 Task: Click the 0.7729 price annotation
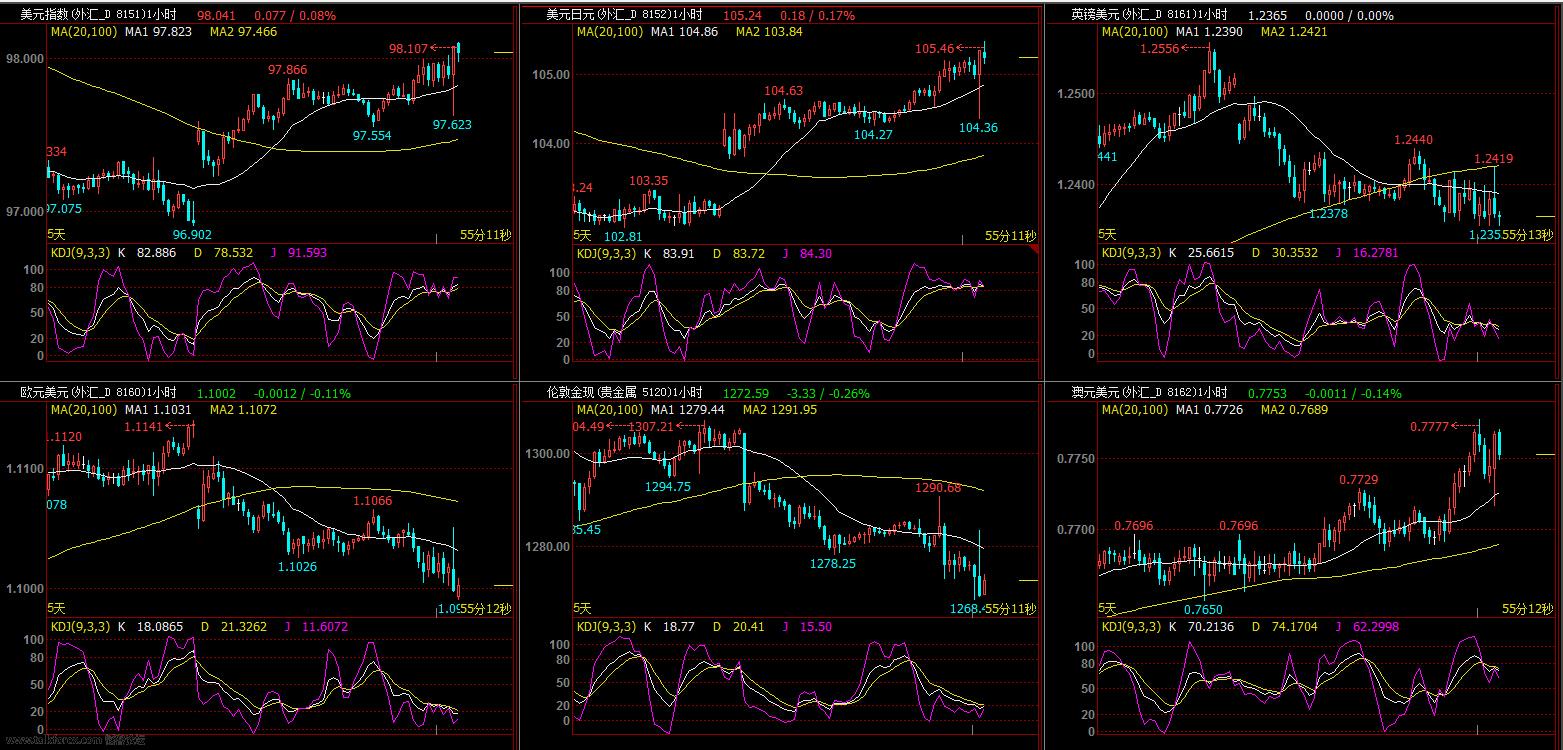(1359, 481)
